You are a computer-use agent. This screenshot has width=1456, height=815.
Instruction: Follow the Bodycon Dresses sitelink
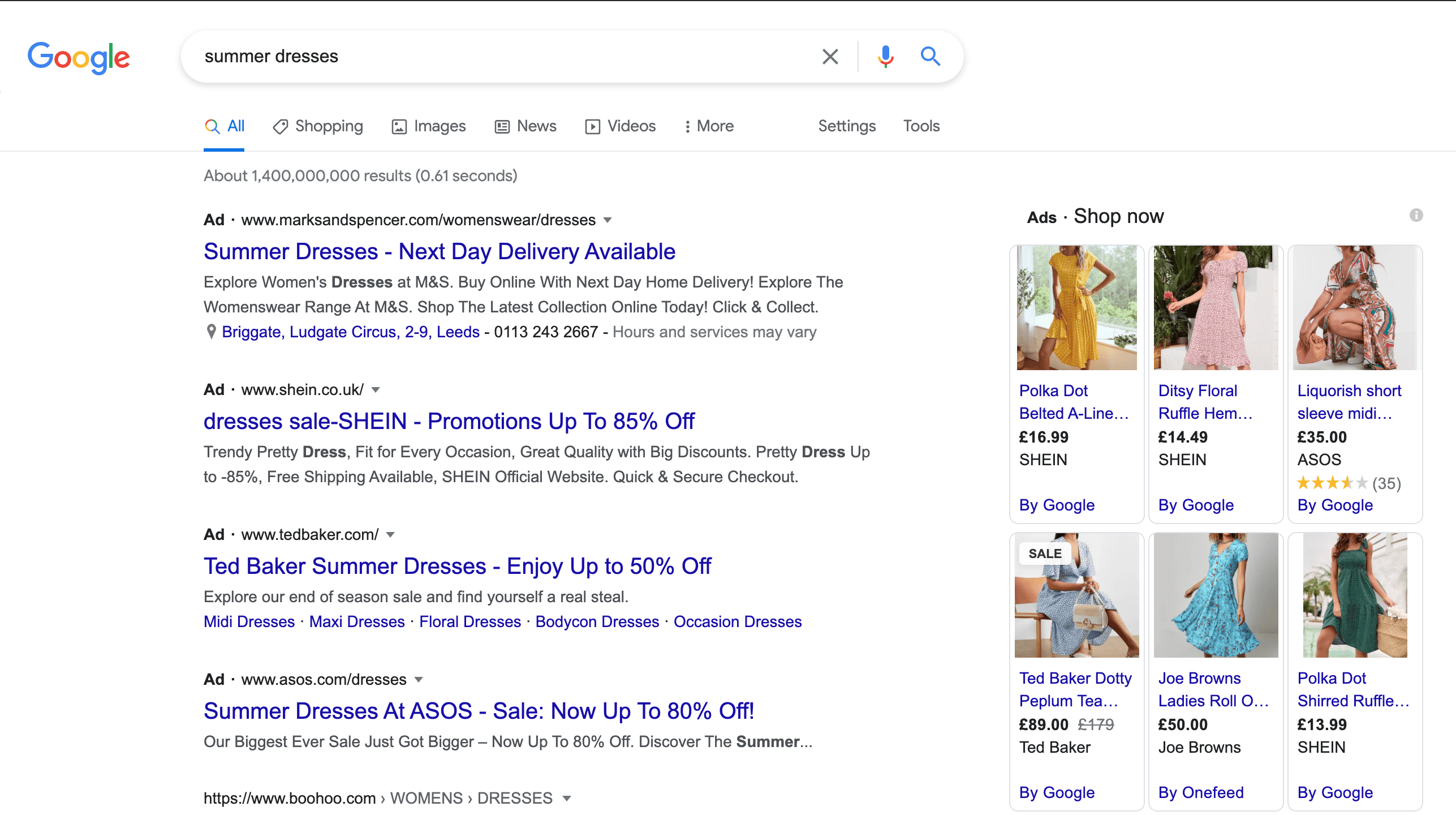click(x=597, y=621)
